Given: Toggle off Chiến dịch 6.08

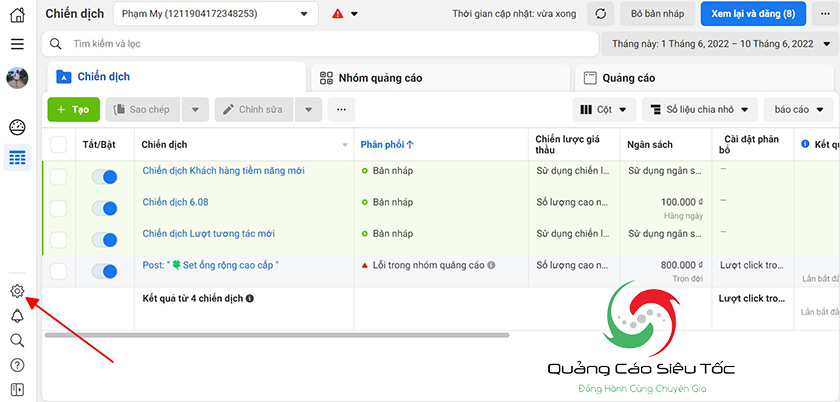Looking at the screenshot, I should click(104, 209).
